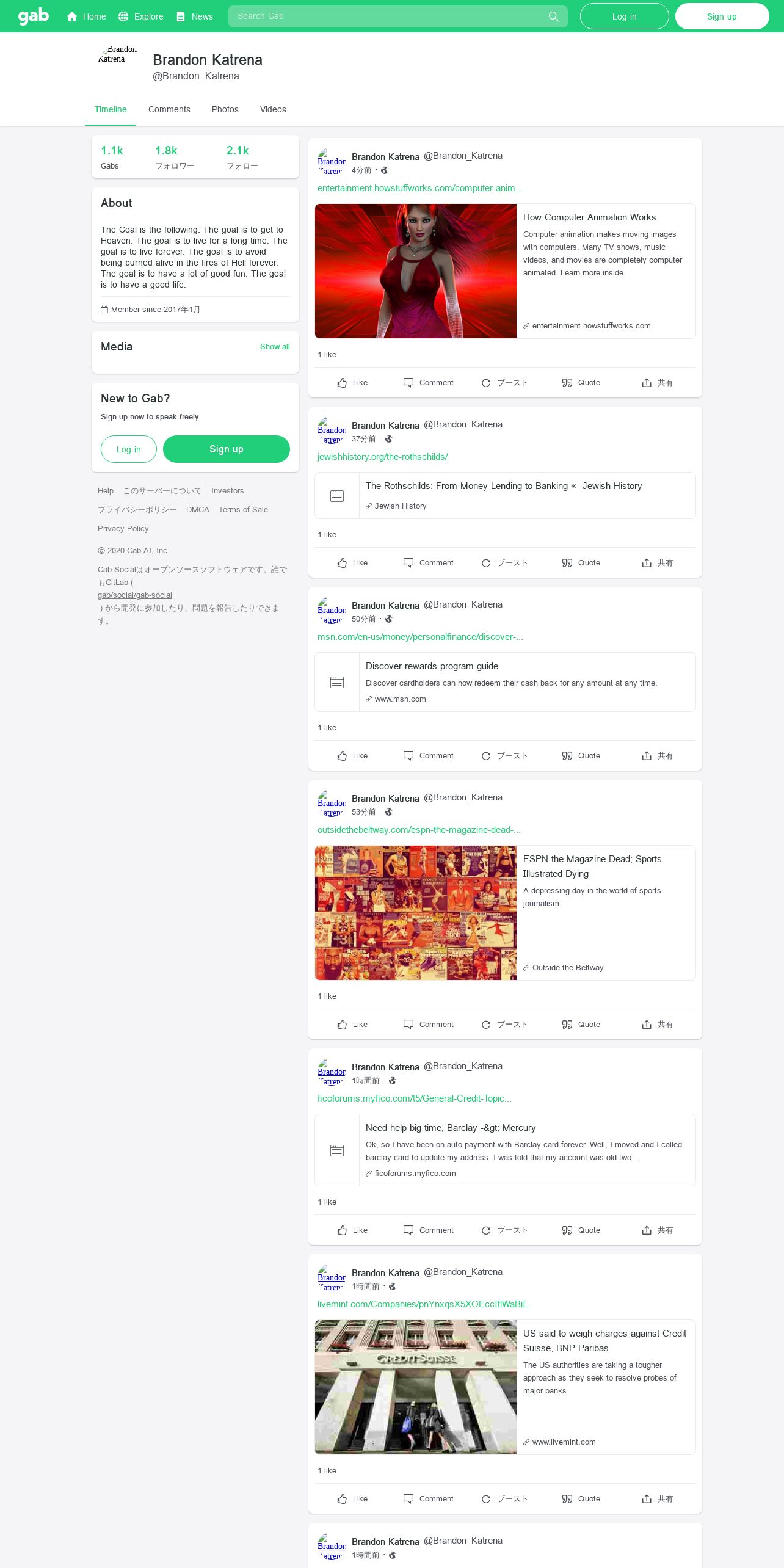Share the Barclay Mercury post

pos(658,1230)
